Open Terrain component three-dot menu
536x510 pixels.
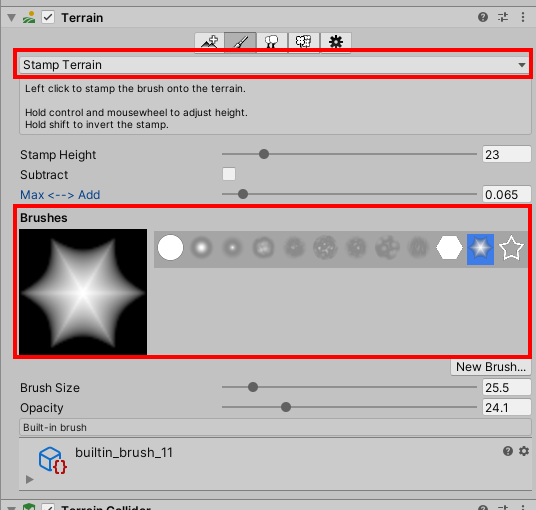tap(523, 17)
